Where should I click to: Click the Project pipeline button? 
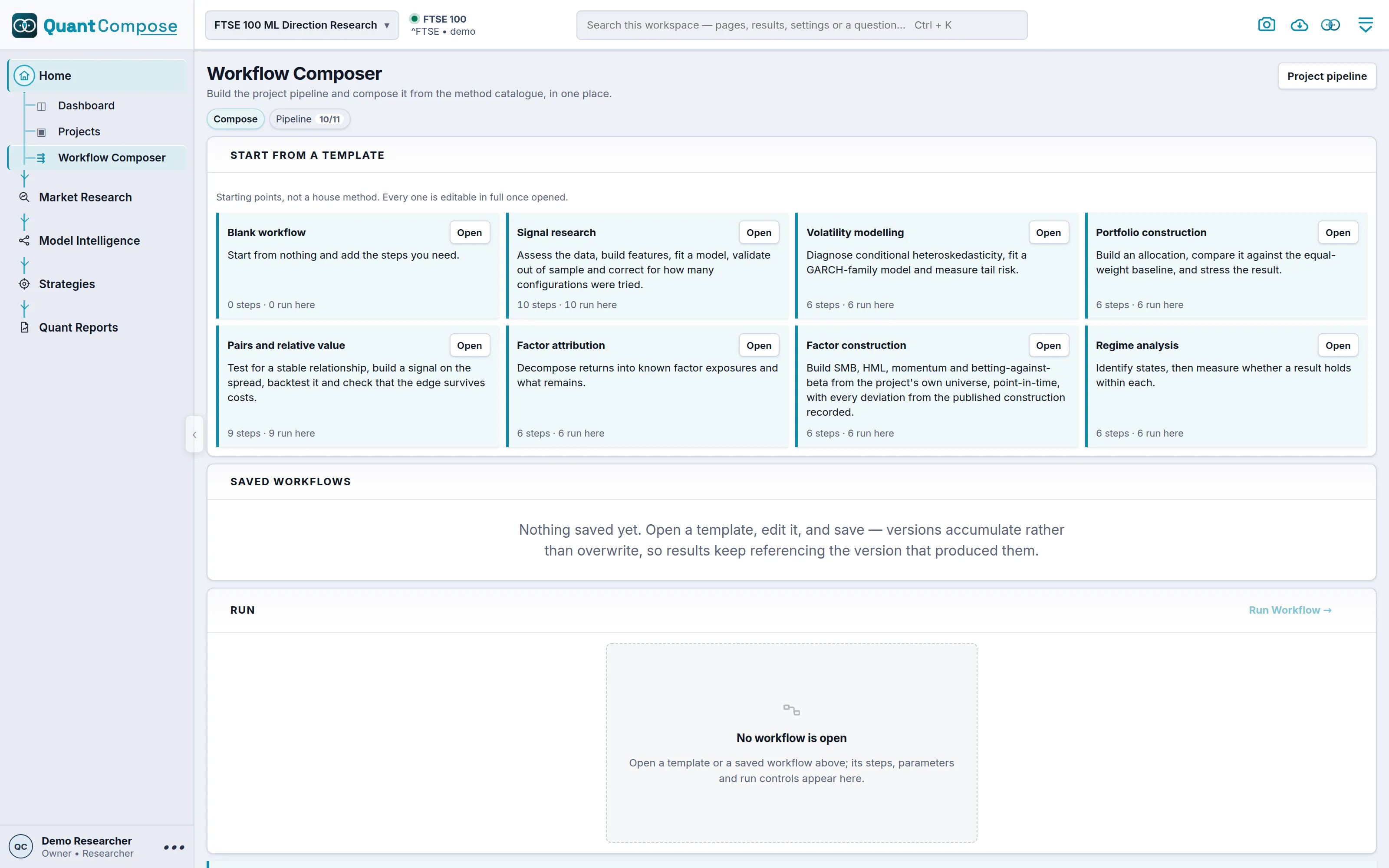click(1326, 76)
